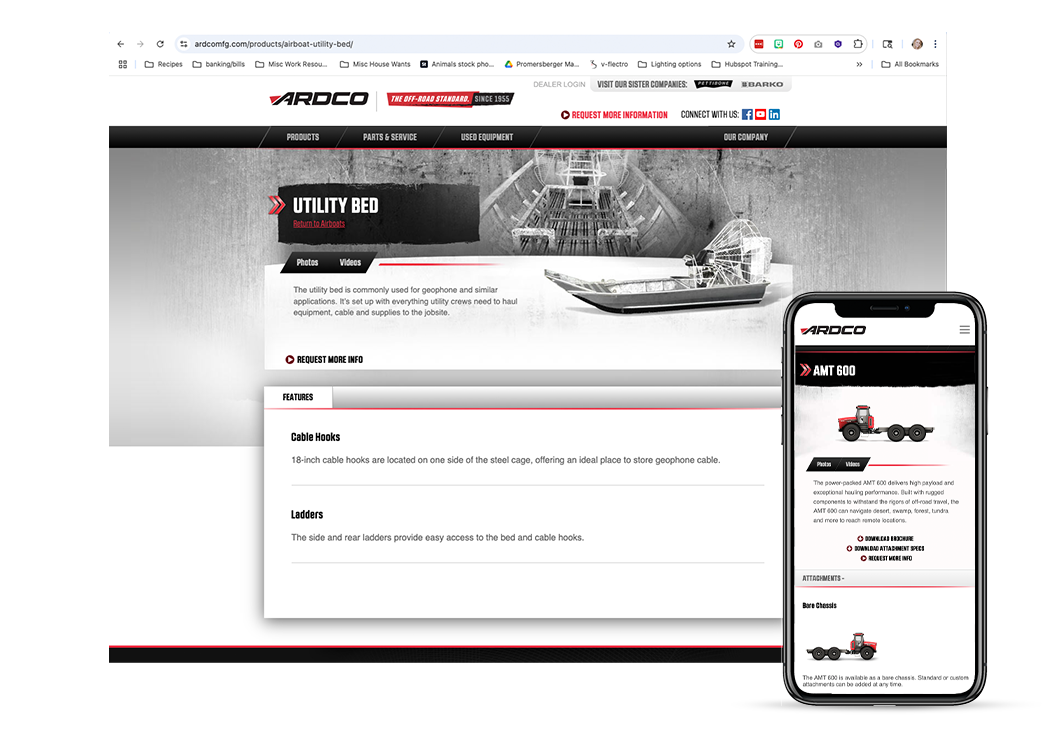Open the Chrome profile avatar

917,44
